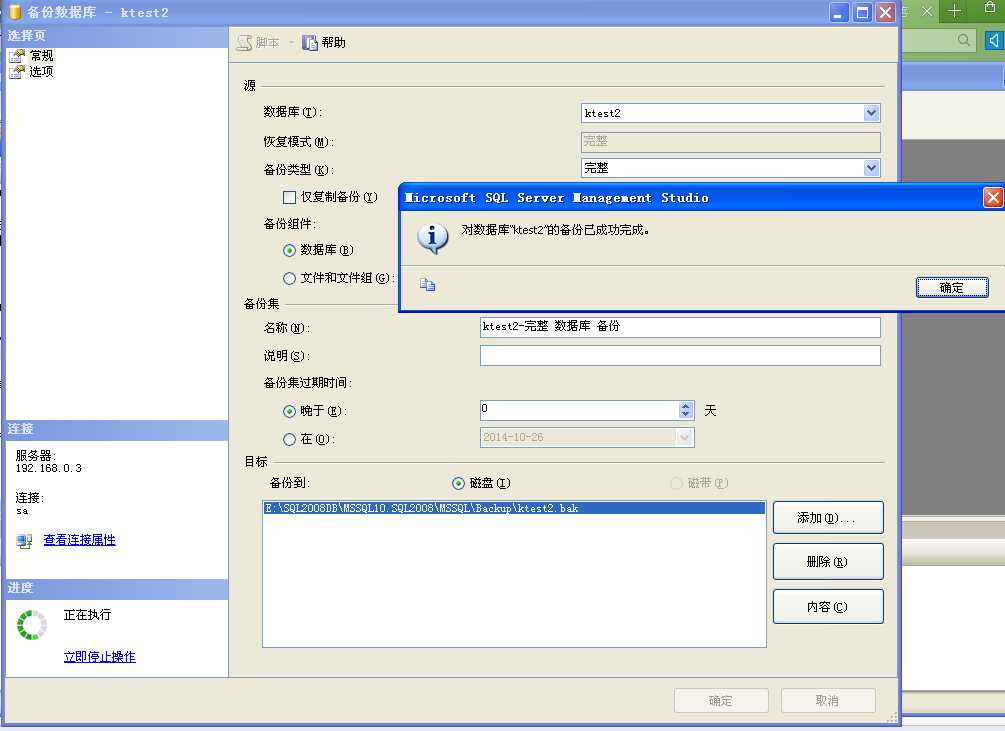This screenshot has width=1005, height=731.
Task: Select the 数据库 backup component radio
Action: point(290,250)
